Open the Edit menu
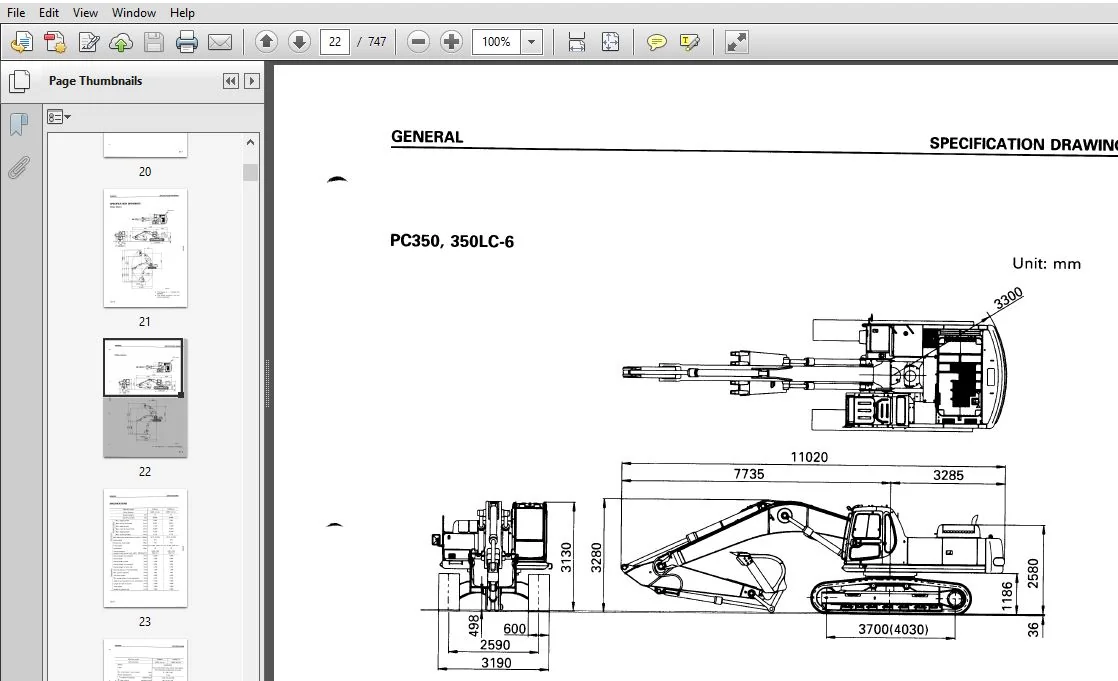This screenshot has width=1118, height=681. click(48, 13)
